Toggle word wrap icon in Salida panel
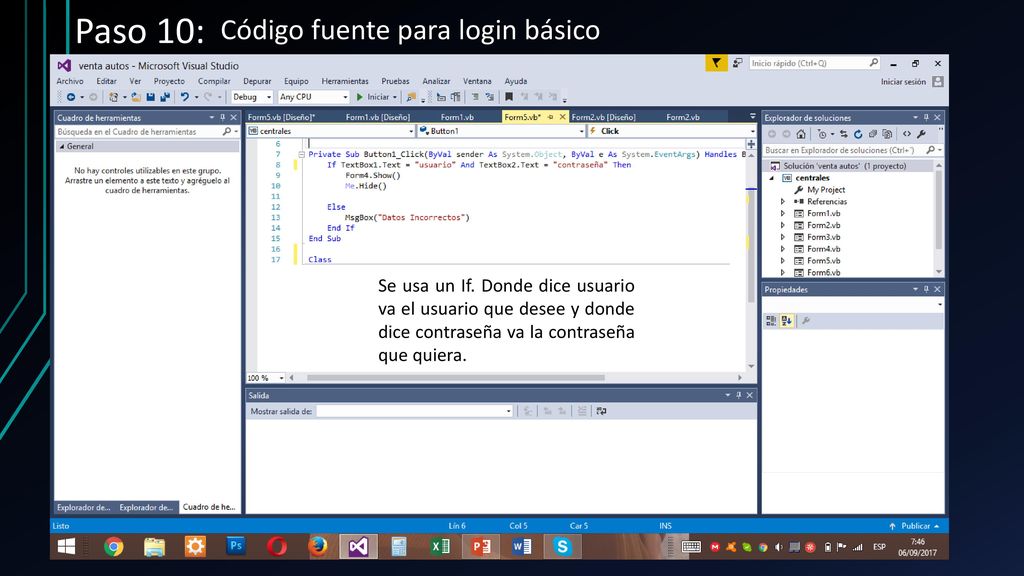 601,411
